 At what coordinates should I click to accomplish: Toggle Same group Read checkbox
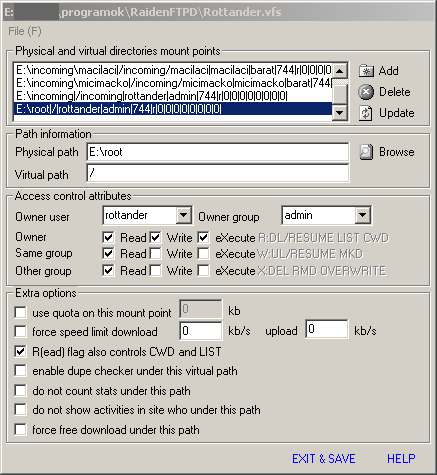108,254
